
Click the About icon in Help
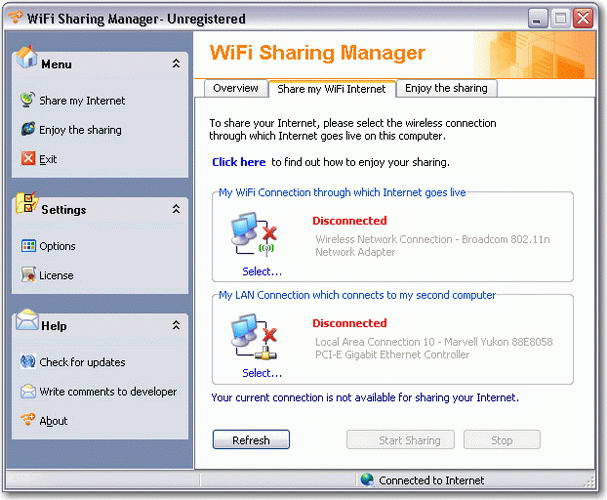click(x=28, y=419)
